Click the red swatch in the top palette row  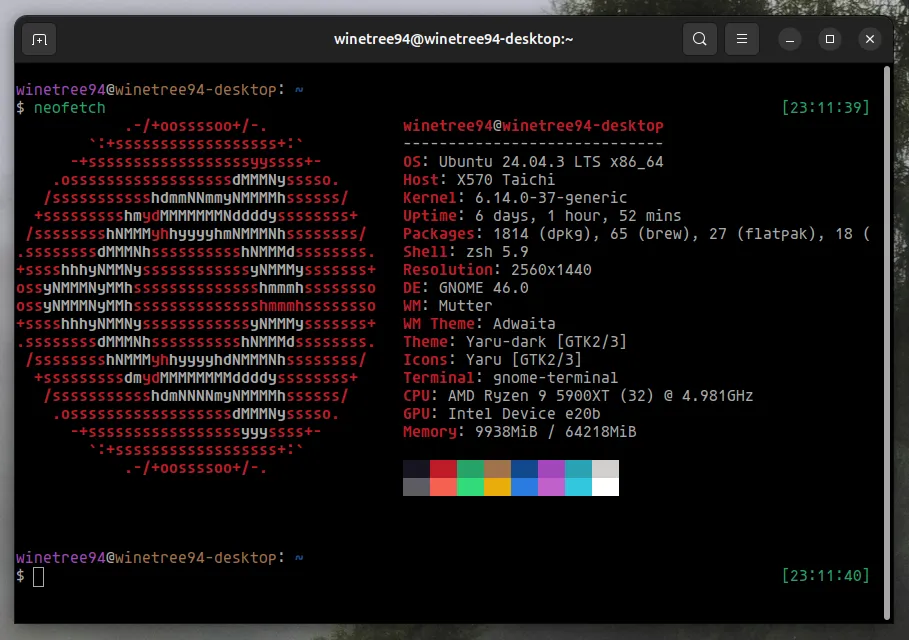[443, 469]
